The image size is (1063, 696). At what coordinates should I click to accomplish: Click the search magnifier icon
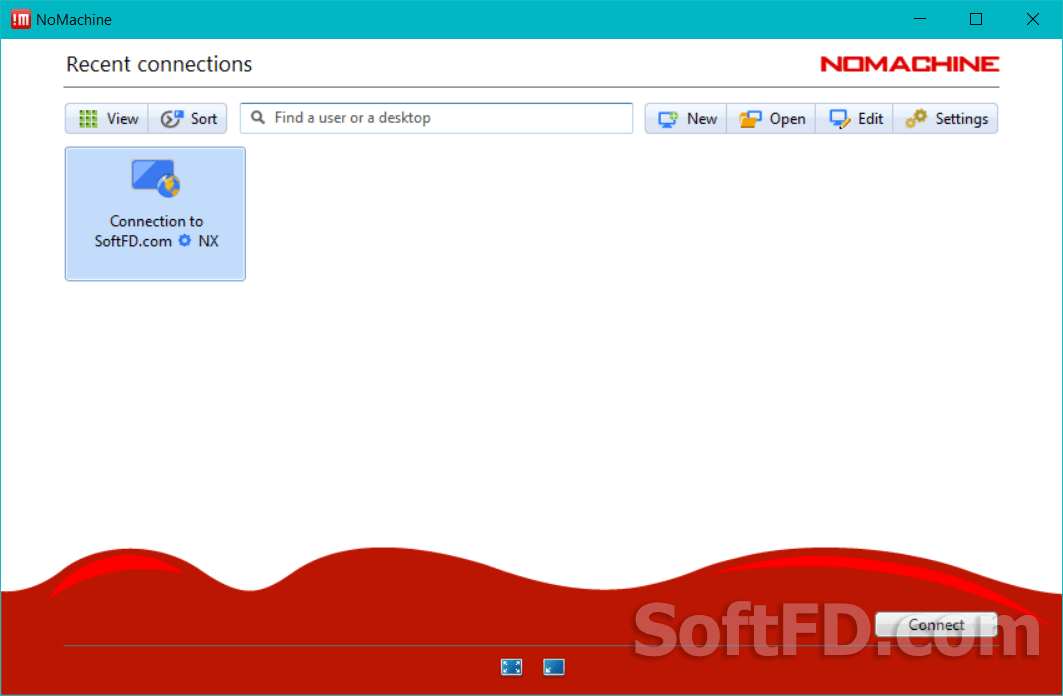[x=258, y=117]
